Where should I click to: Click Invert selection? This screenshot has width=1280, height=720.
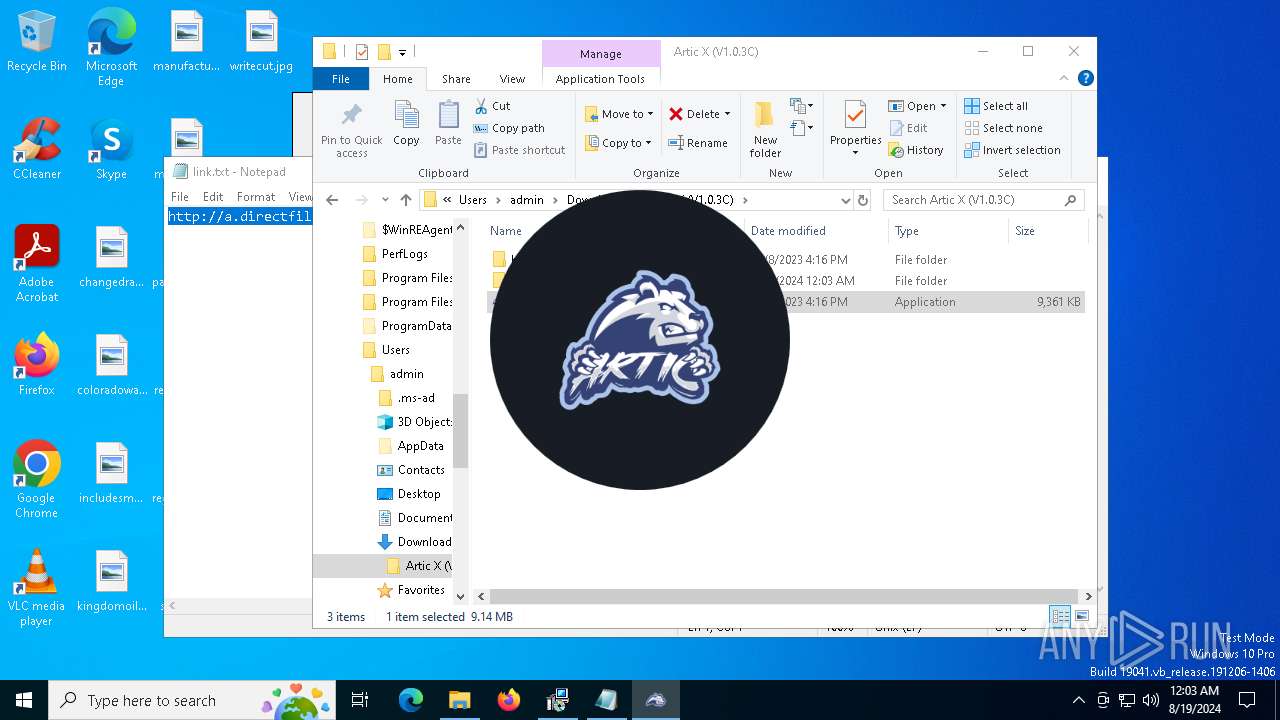[x=1012, y=150]
